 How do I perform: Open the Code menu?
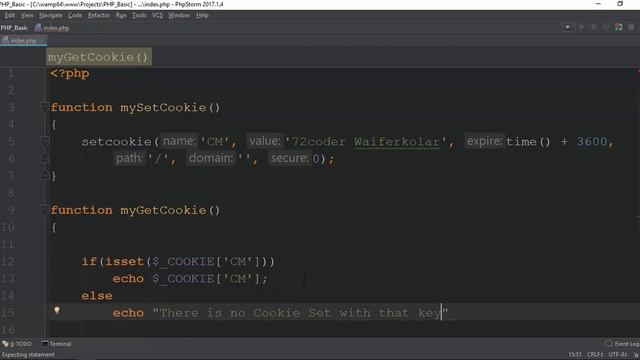75,16
